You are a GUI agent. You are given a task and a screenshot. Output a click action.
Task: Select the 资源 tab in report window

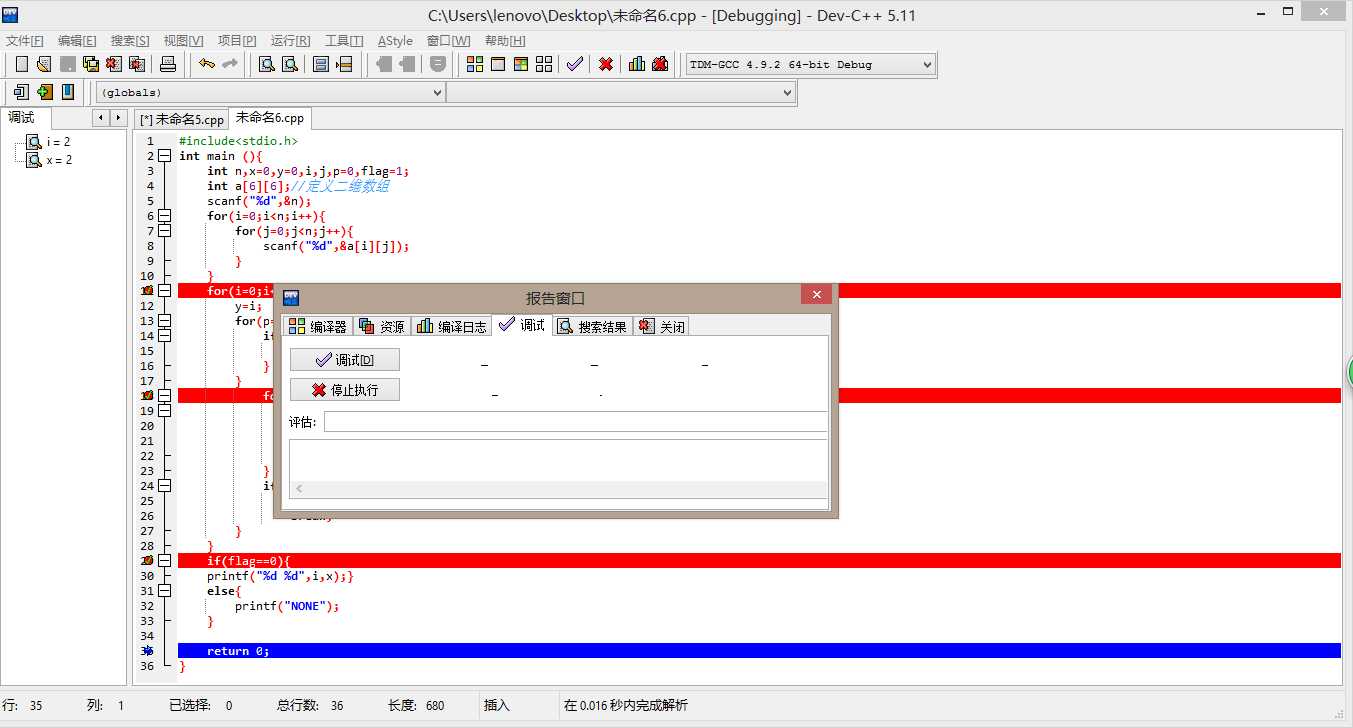[382, 326]
